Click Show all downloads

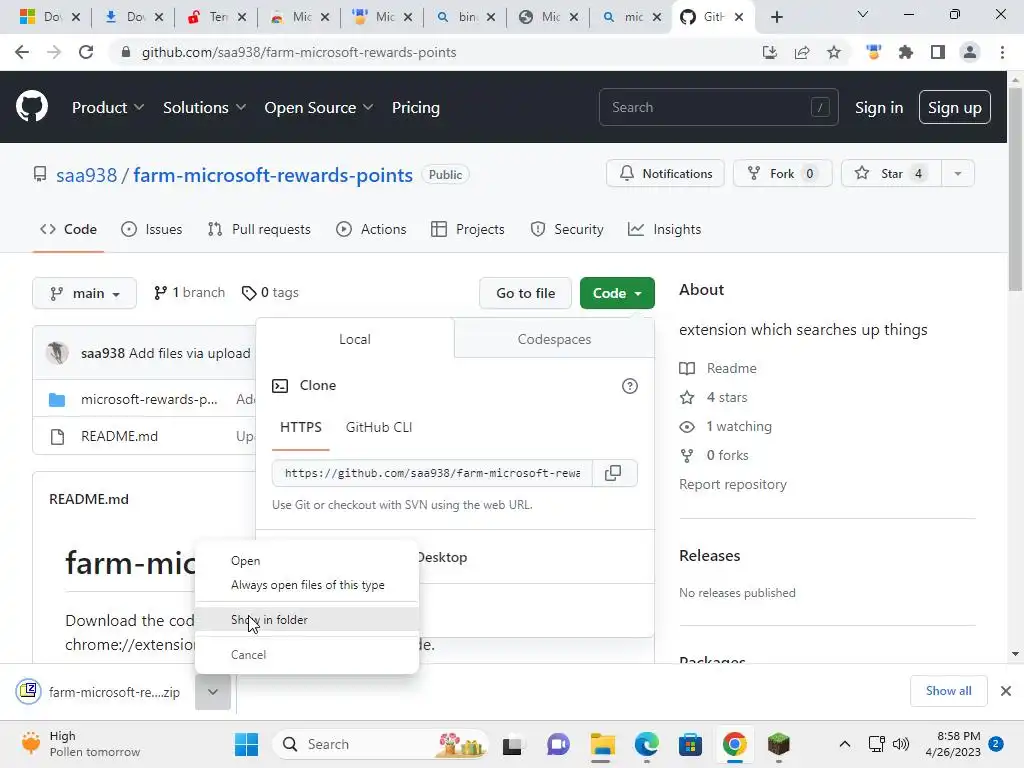[948, 691]
